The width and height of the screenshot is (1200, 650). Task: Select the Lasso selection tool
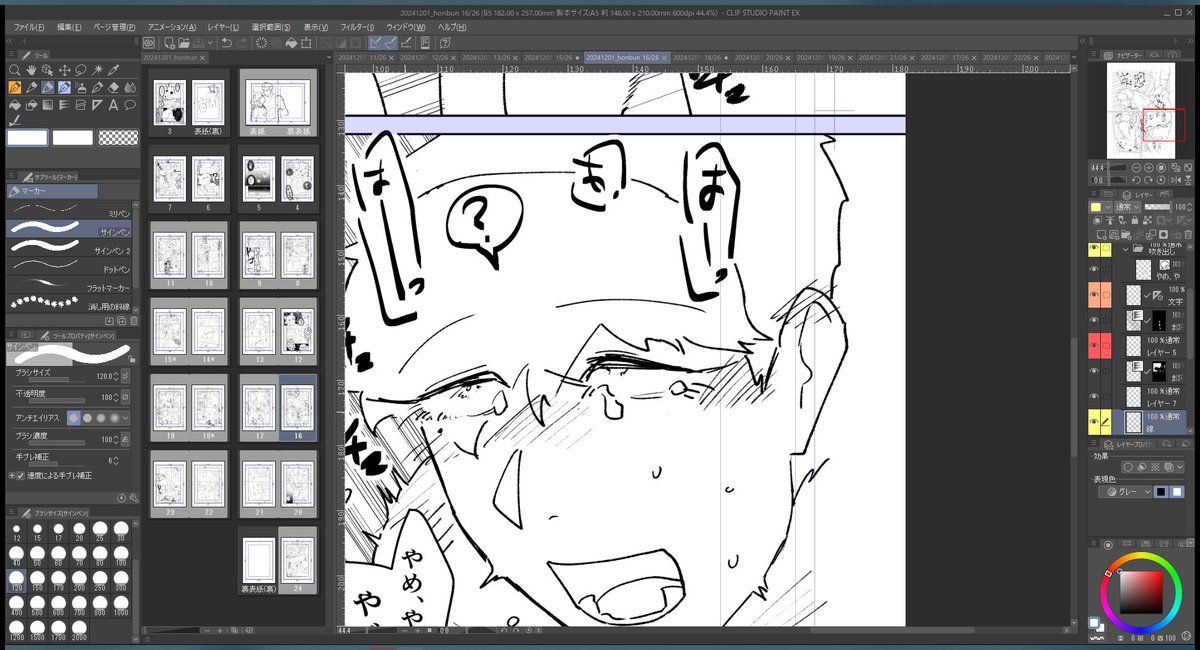[x=81, y=70]
